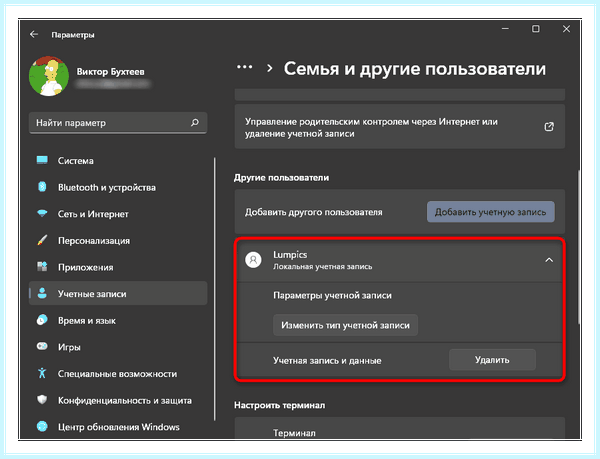Click Изменить тип учетной записи button
This screenshot has width=600, height=459.
pyautogui.click(x=345, y=325)
